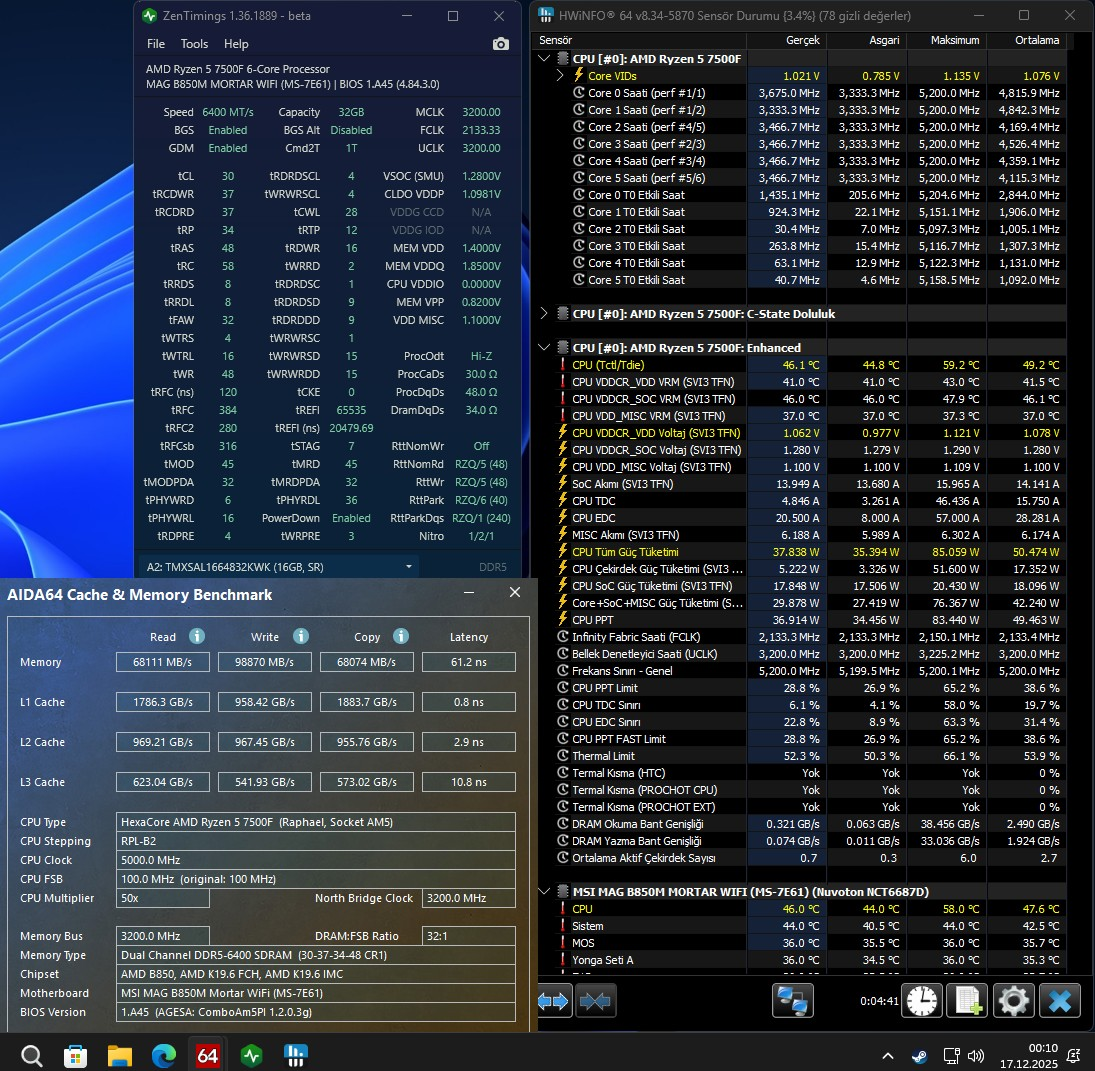Open the notification bell in the system tray
1095x1071 pixels.
point(1073,1056)
